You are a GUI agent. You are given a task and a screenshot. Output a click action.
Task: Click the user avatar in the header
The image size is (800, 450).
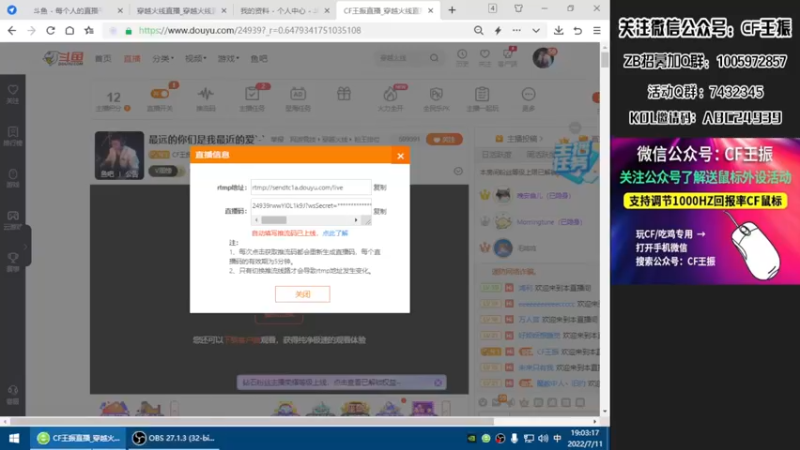[543, 58]
